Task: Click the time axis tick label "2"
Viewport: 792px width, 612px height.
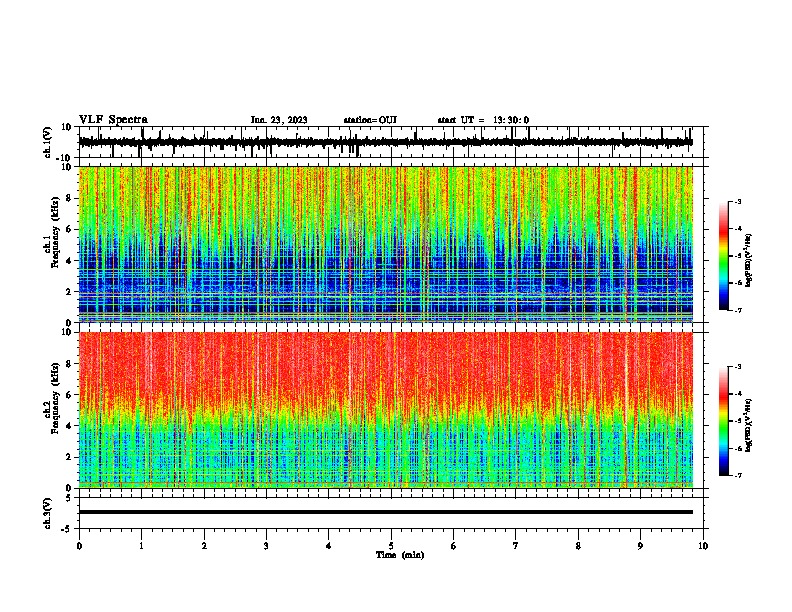Action: (204, 546)
